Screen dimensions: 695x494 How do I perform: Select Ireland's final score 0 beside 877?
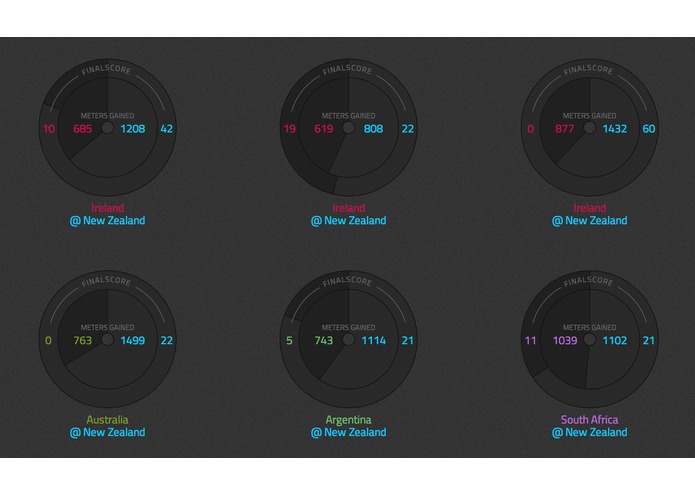pyautogui.click(x=531, y=129)
